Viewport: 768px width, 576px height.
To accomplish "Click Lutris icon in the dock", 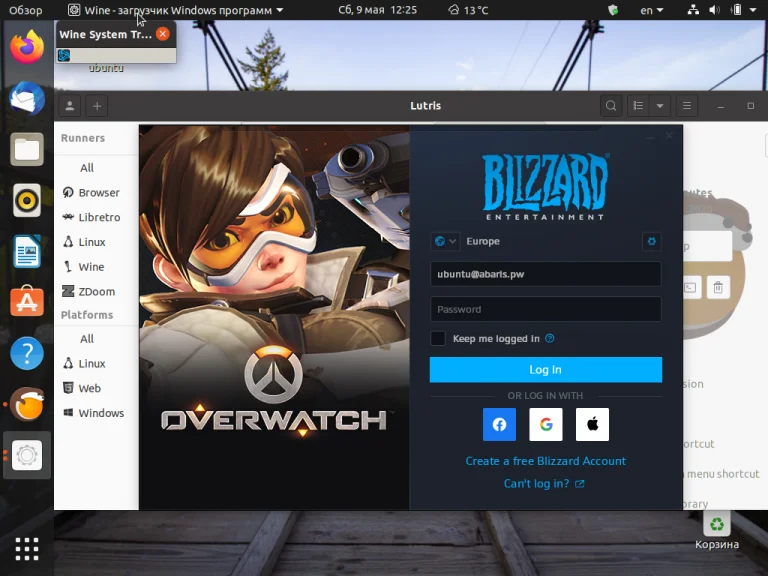I will pyautogui.click(x=27, y=404).
